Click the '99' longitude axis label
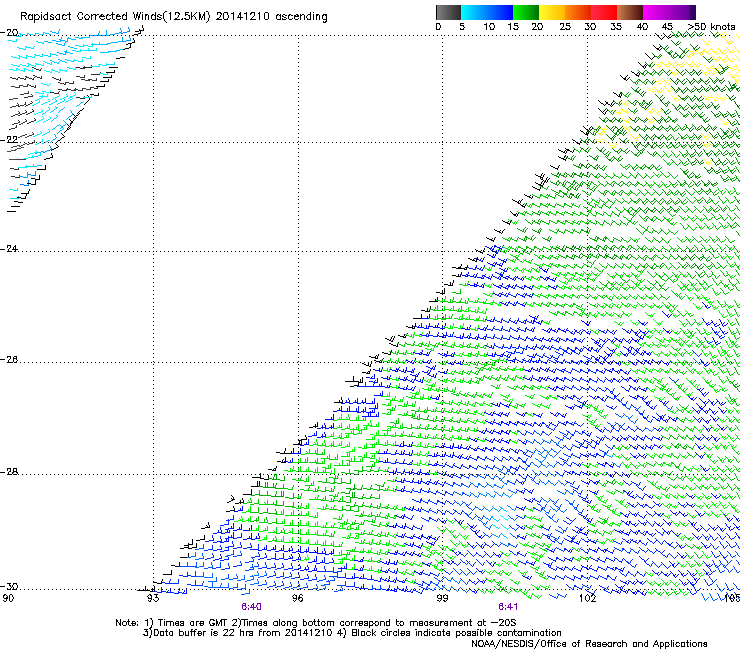Image resolution: width=740 pixels, height=650 pixels. pyautogui.click(x=442, y=598)
